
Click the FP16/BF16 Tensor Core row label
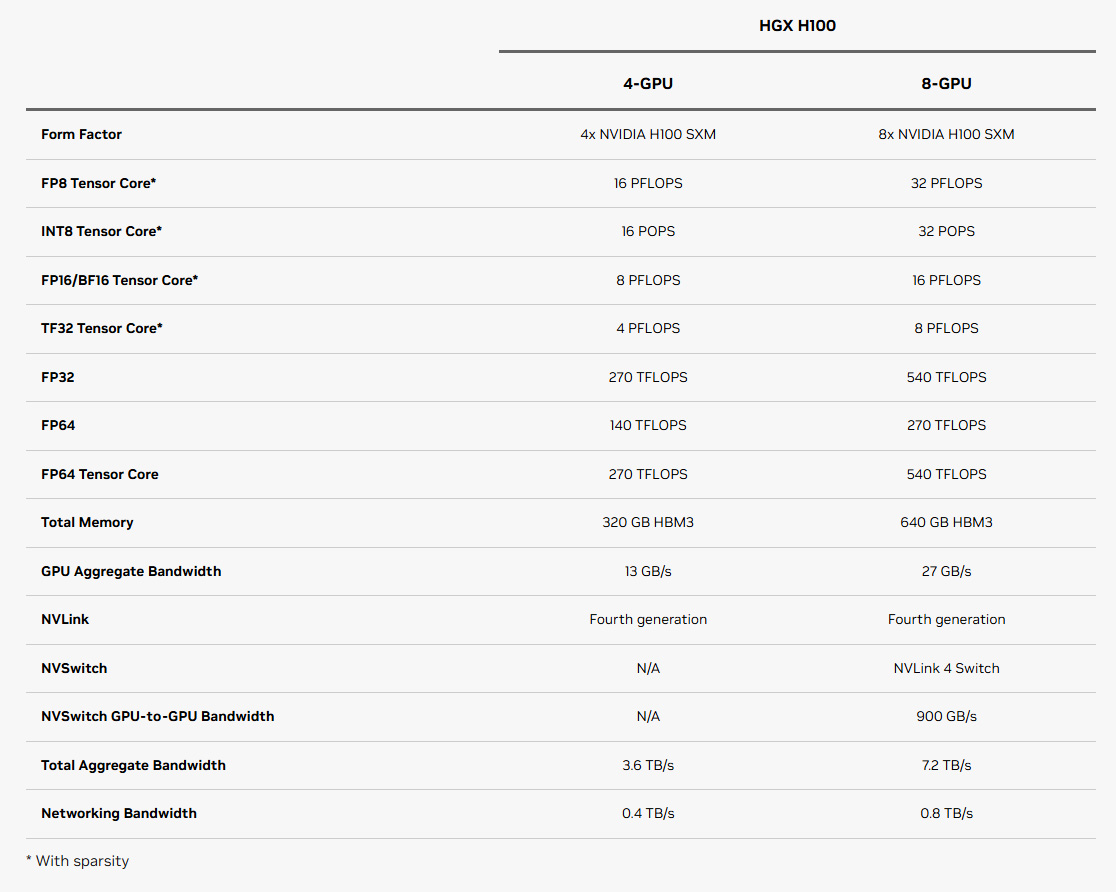coord(120,280)
